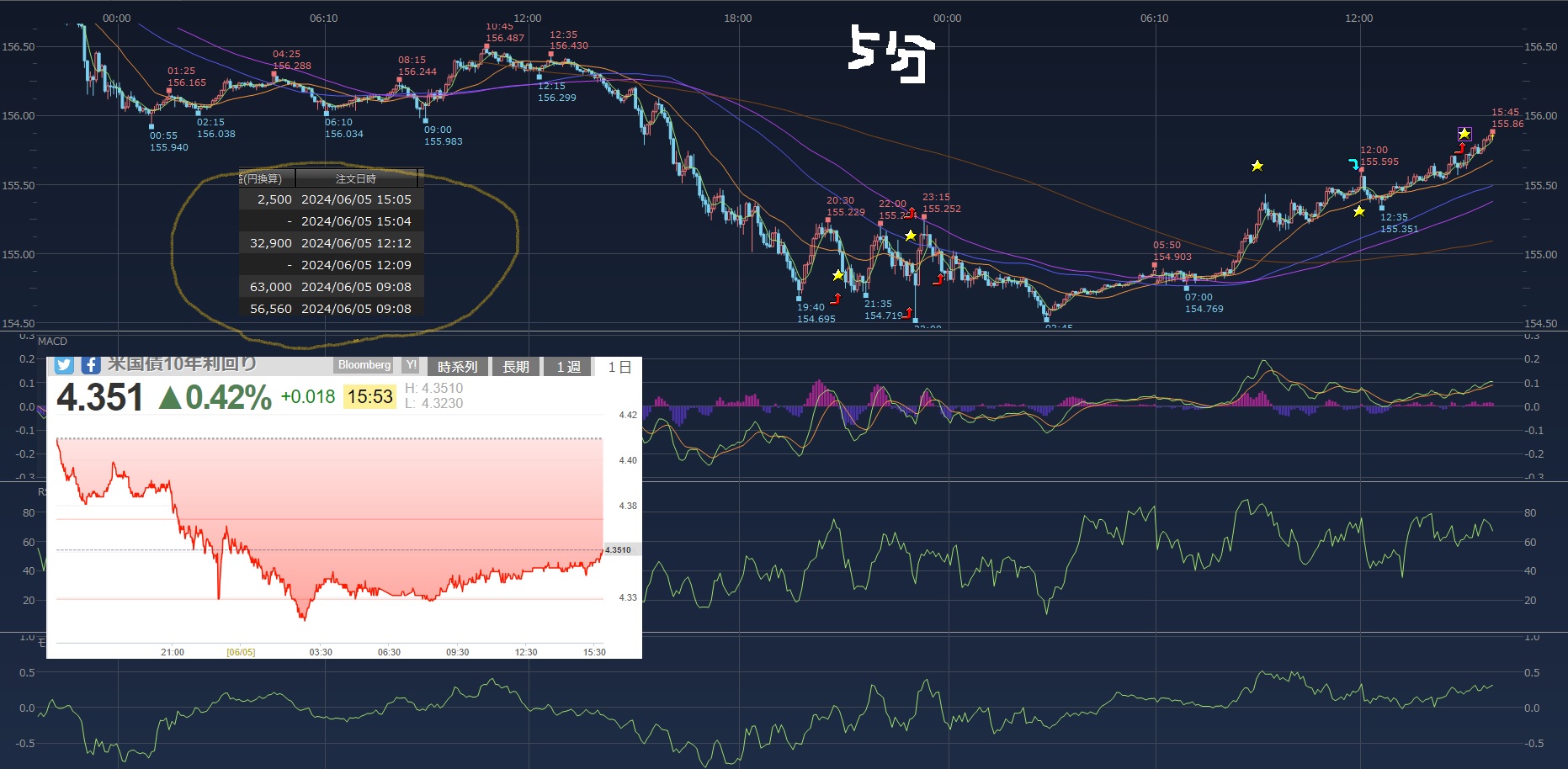This screenshot has height=769, width=1568.
Task: Click the yellow star near 12:35 low
Action: click(x=1359, y=211)
